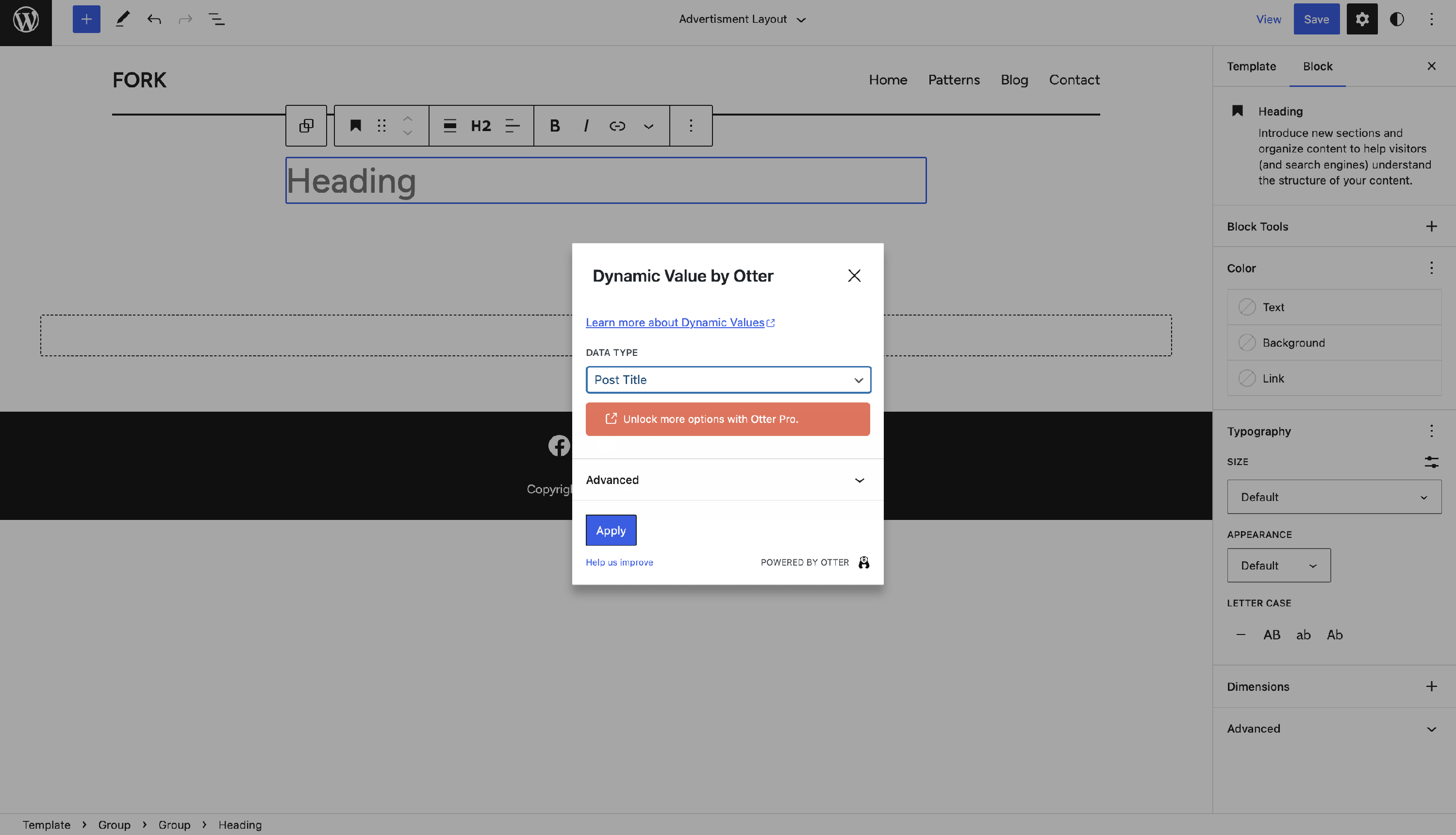
Task: Click the link icon in block toolbar
Action: point(617,126)
